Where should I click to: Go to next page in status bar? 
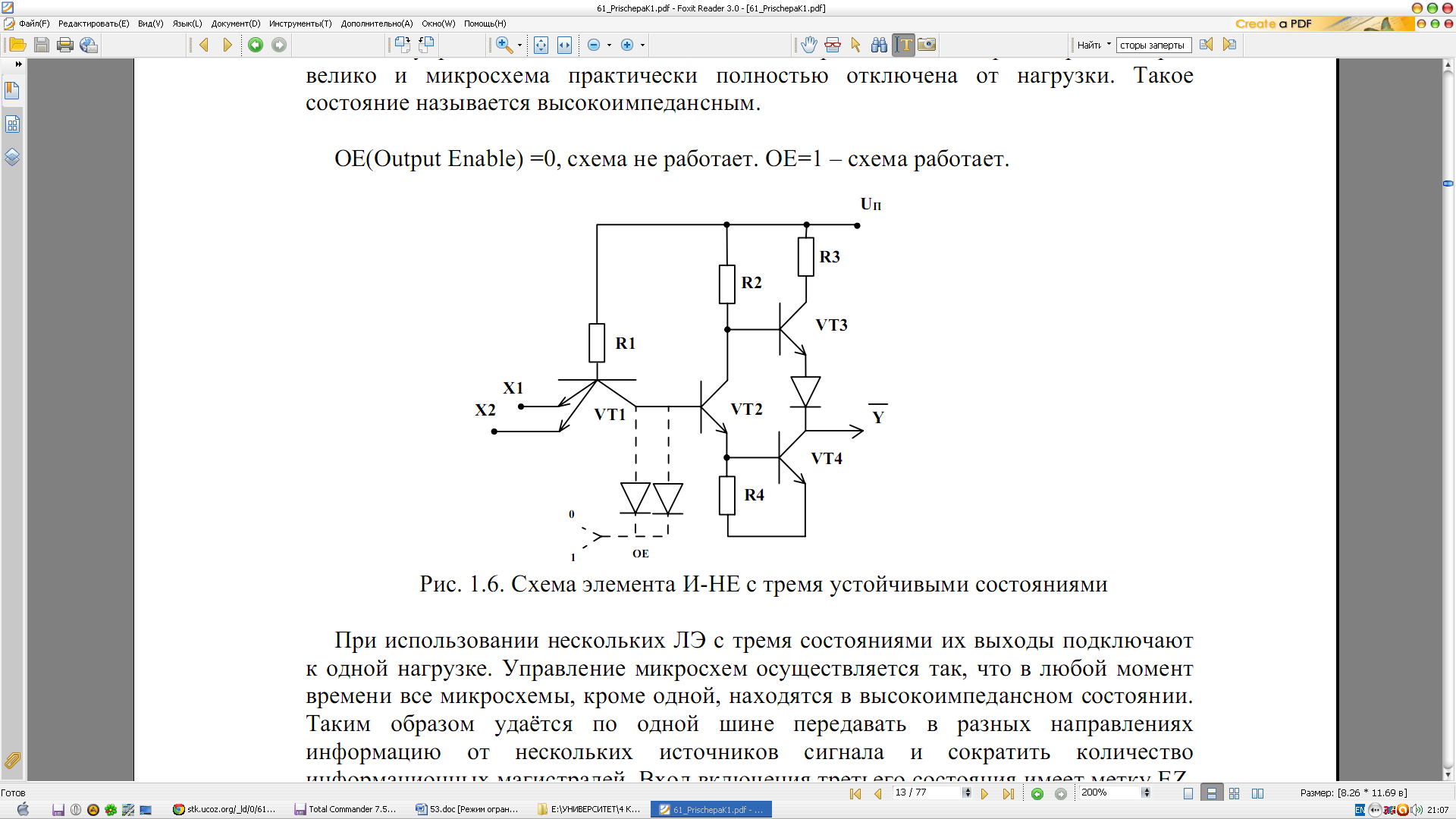coord(984,793)
